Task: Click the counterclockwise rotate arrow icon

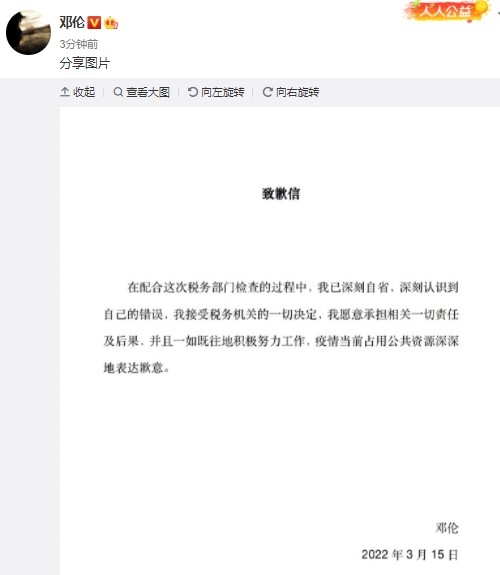Action: pos(193,92)
